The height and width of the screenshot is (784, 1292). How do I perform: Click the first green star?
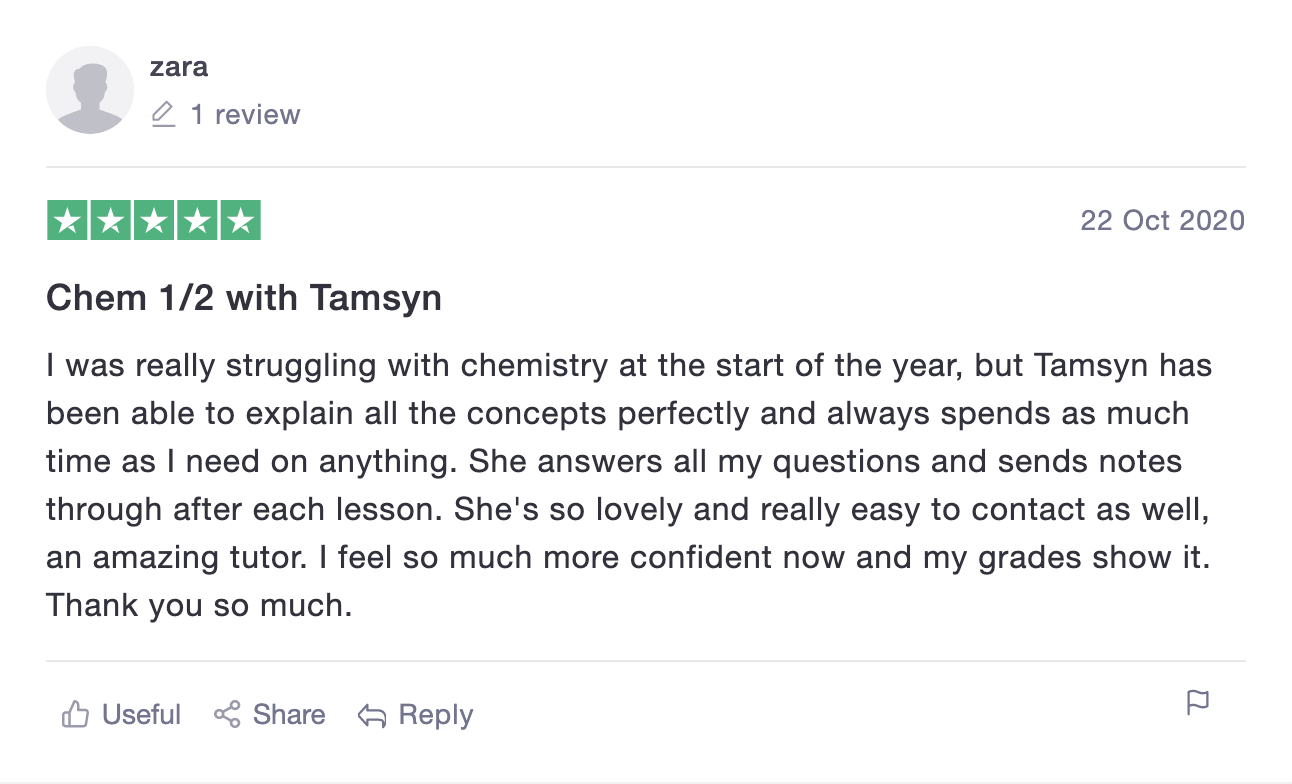[68, 221]
